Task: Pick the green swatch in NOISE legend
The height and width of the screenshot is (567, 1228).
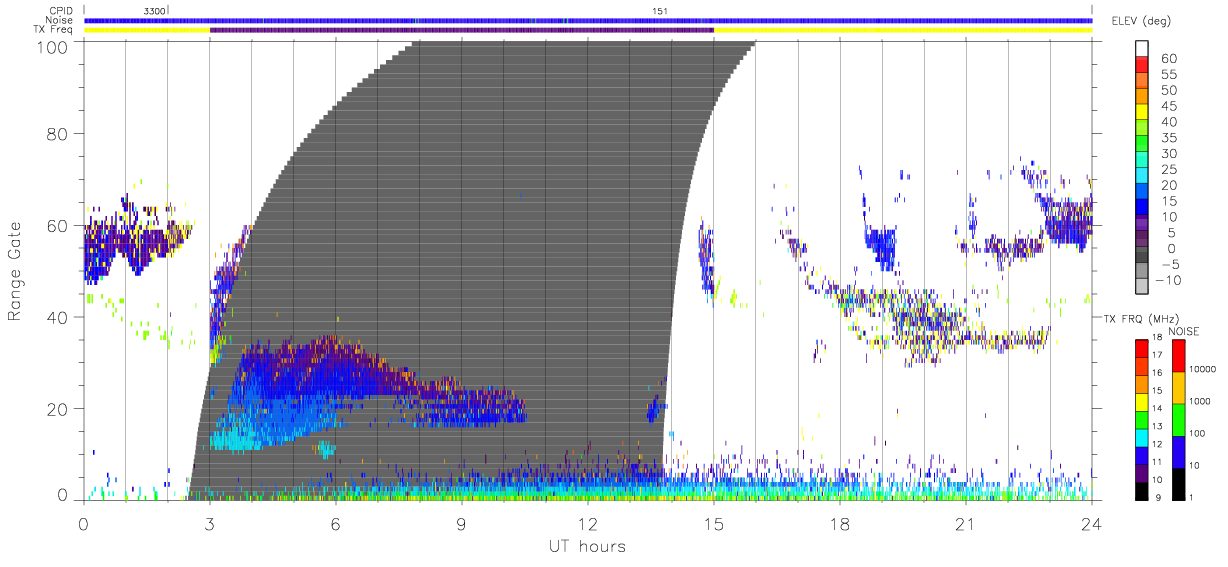Action: [x=1179, y=419]
